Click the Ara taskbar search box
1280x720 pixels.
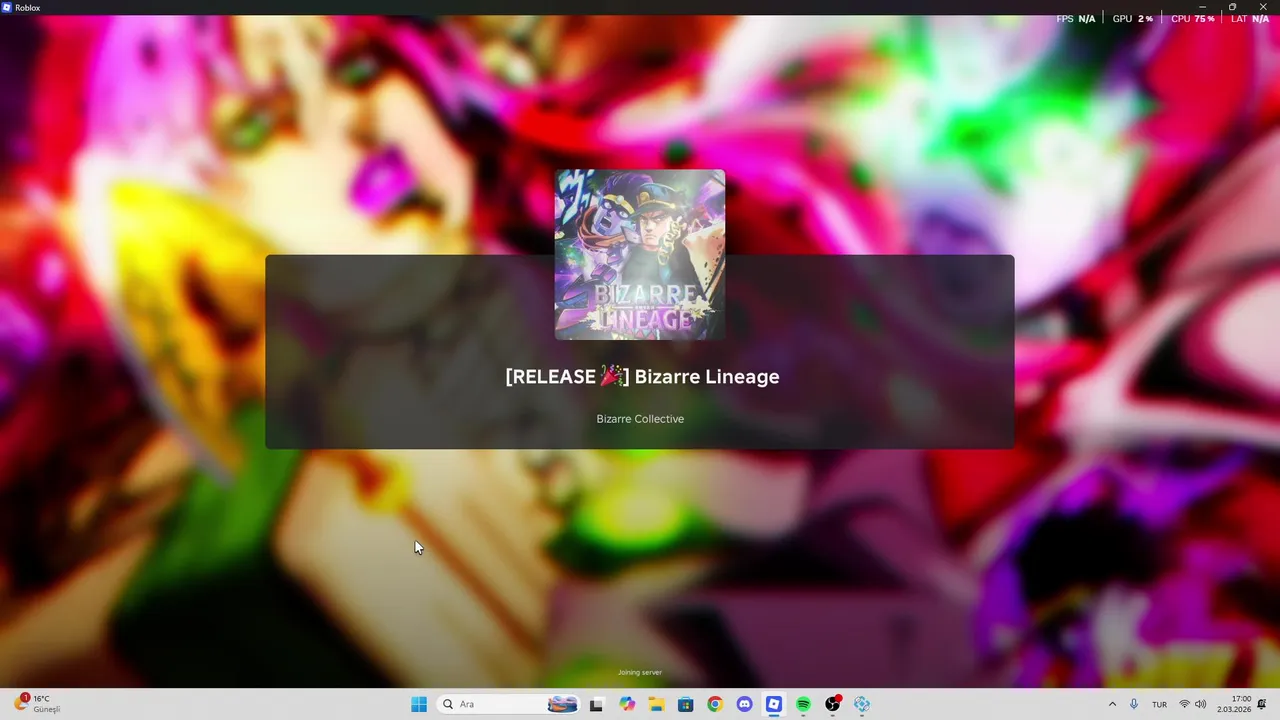point(509,704)
